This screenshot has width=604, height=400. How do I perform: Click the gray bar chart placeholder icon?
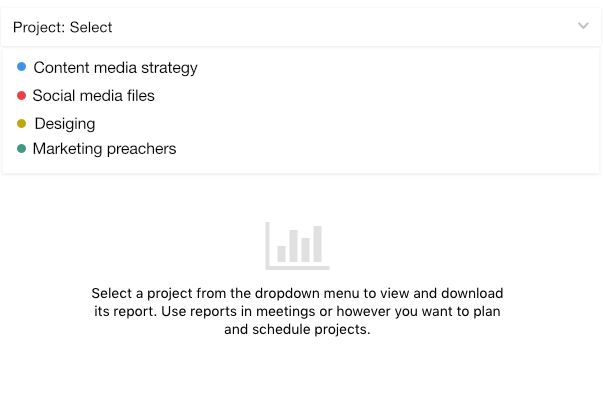(x=297, y=246)
